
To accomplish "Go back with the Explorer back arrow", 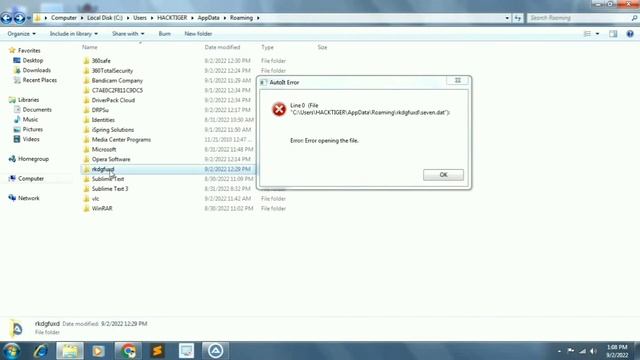I will click(7, 18).
